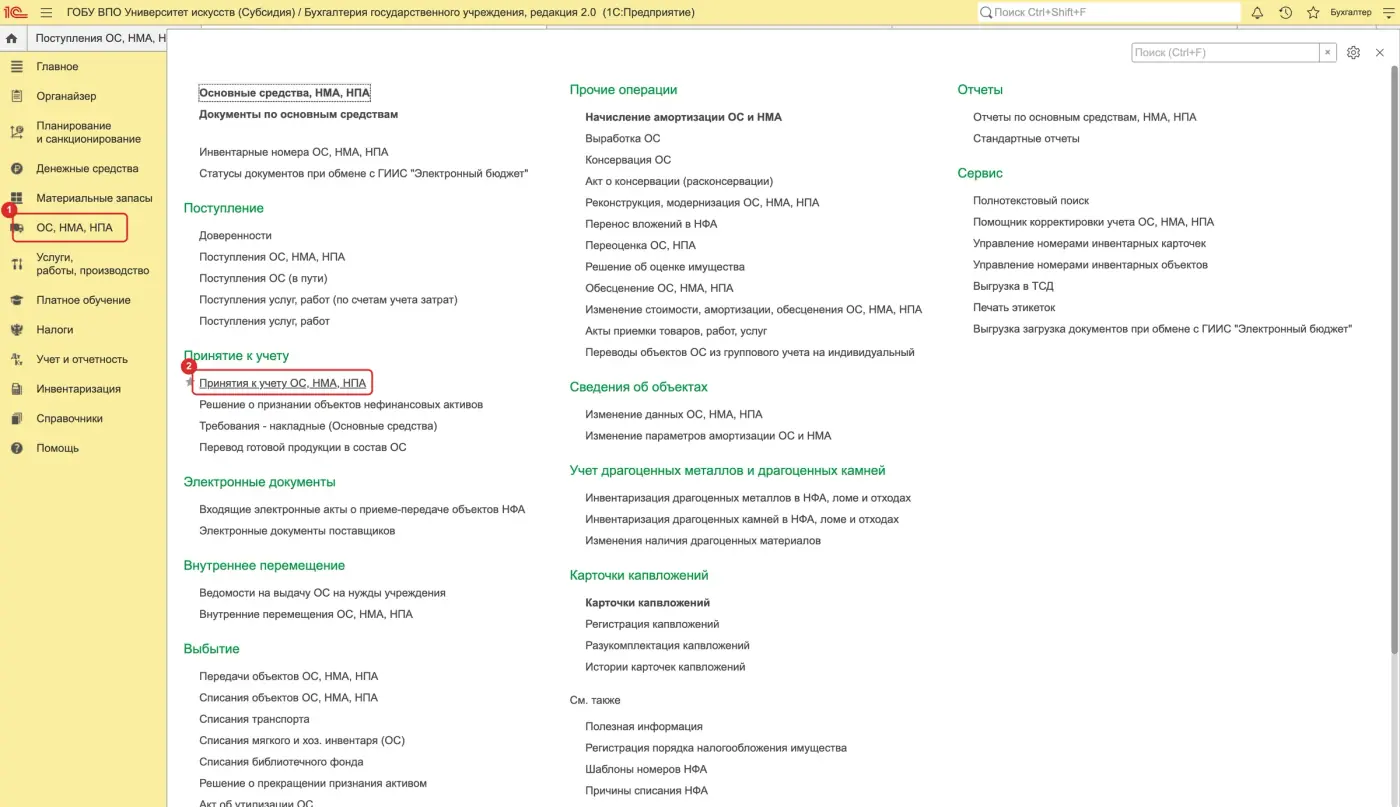This screenshot has width=1400, height=807.
Task: Open the hamburger functions menu in title bar
Action: click(46, 12)
